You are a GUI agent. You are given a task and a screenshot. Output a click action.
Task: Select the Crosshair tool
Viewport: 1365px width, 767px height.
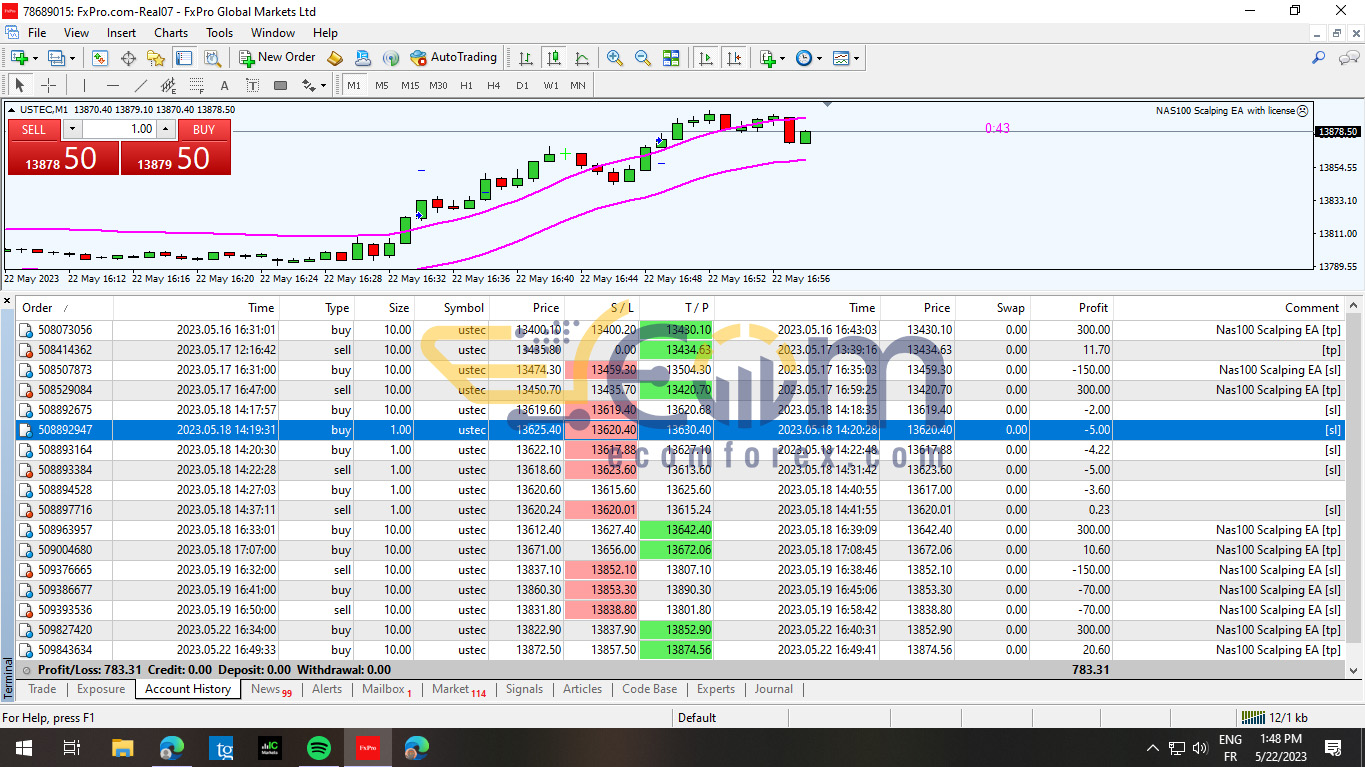point(48,85)
